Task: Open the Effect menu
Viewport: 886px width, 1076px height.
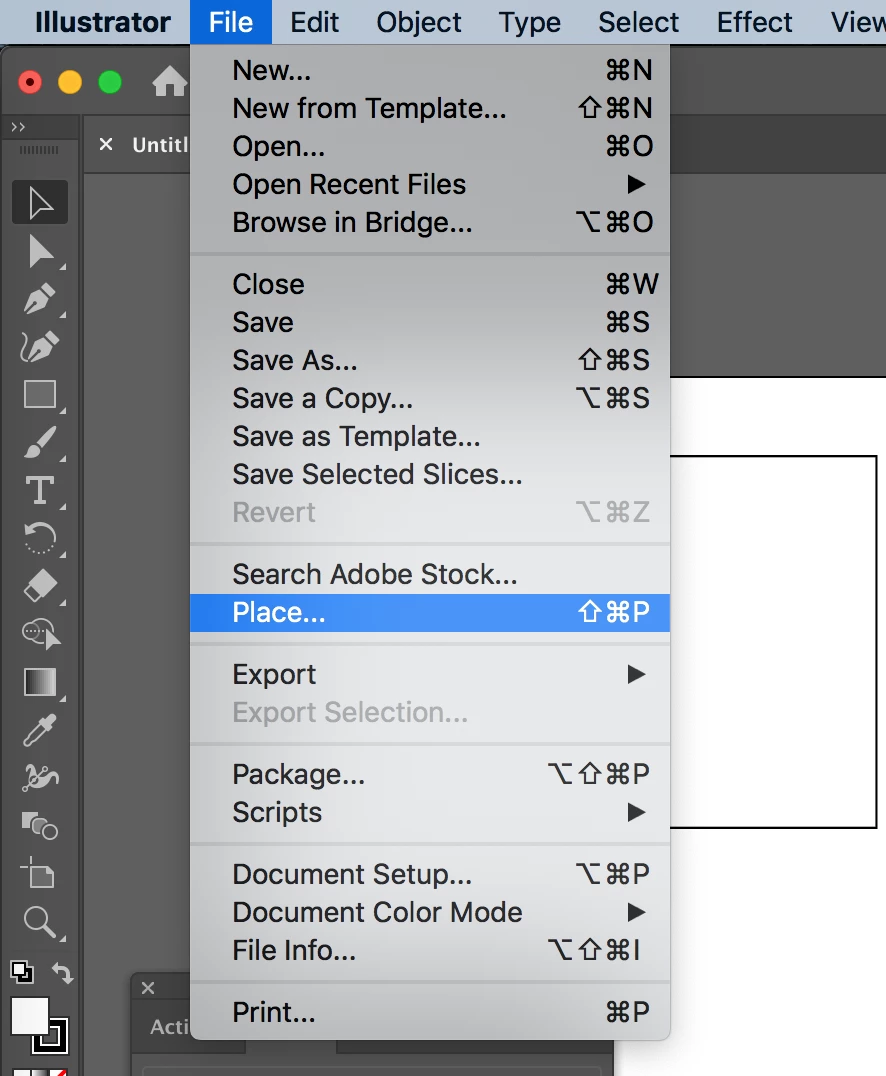Action: point(754,23)
